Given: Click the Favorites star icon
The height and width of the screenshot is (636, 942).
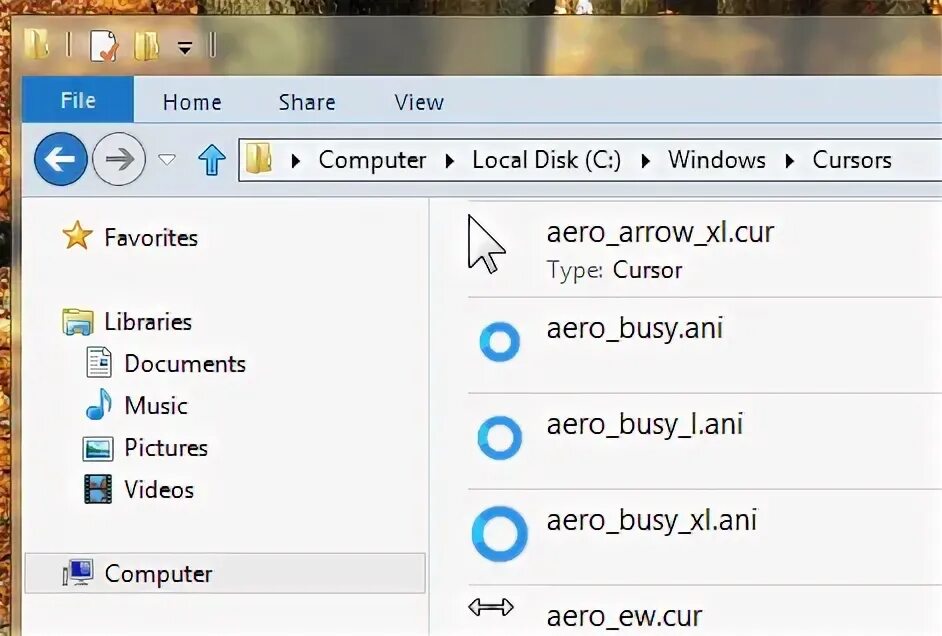Looking at the screenshot, I should 77,235.
